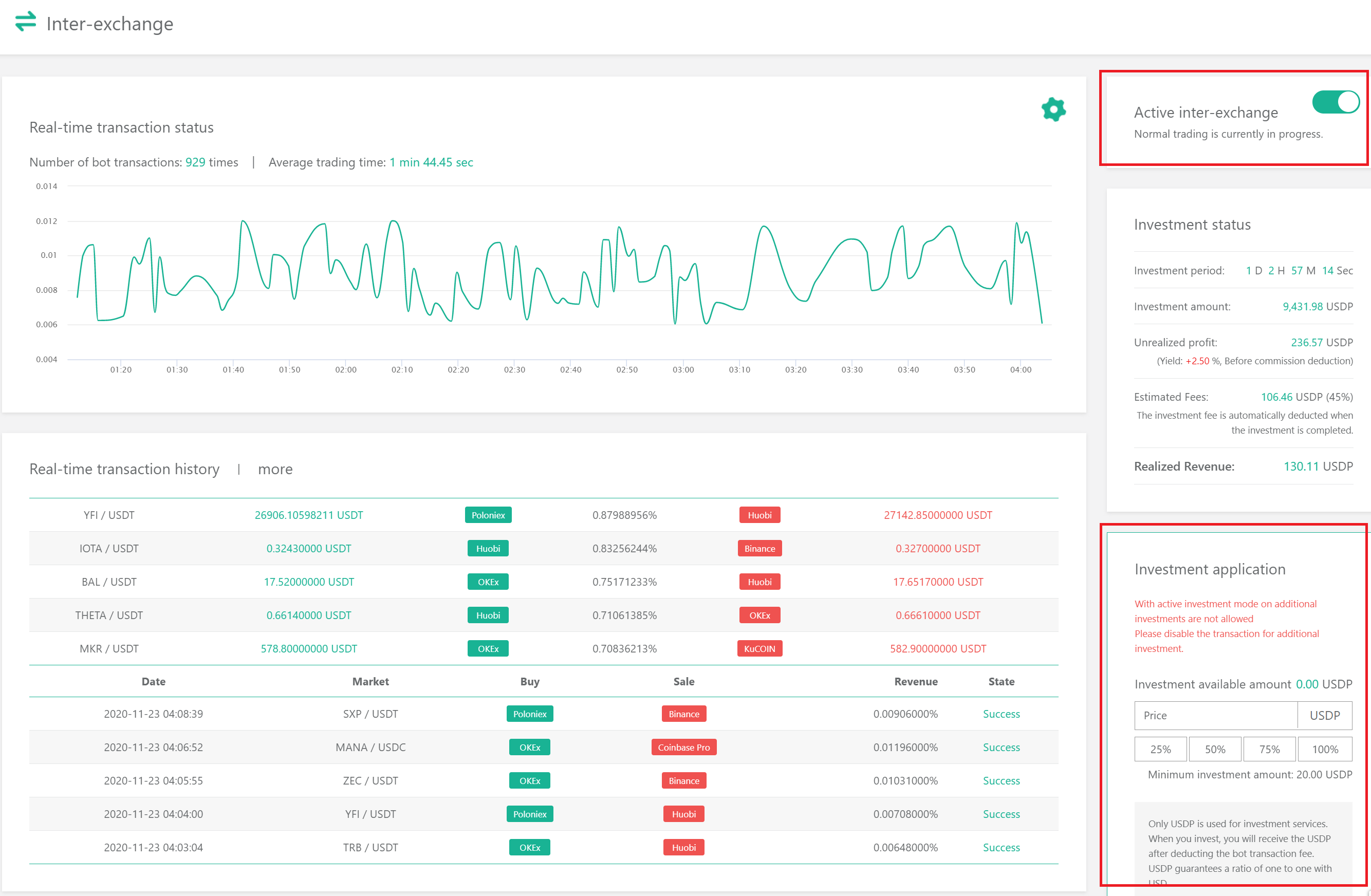Viewport: 1371px width, 896px height.
Task: Click Success state of SXP/USDT trade
Action: coord(1001,714)
